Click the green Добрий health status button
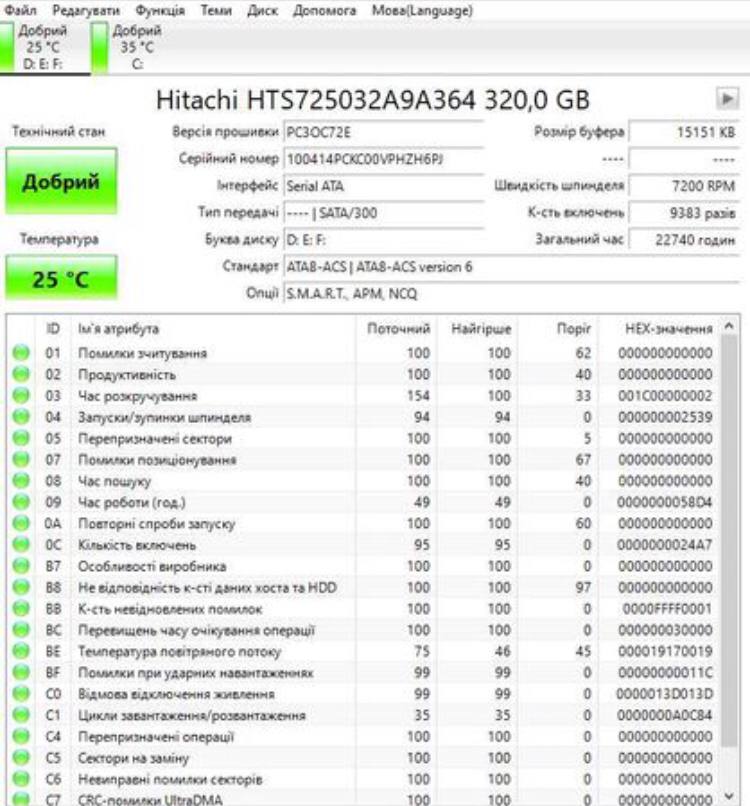Viewport: 750px width, 806px height. [61, 181]
